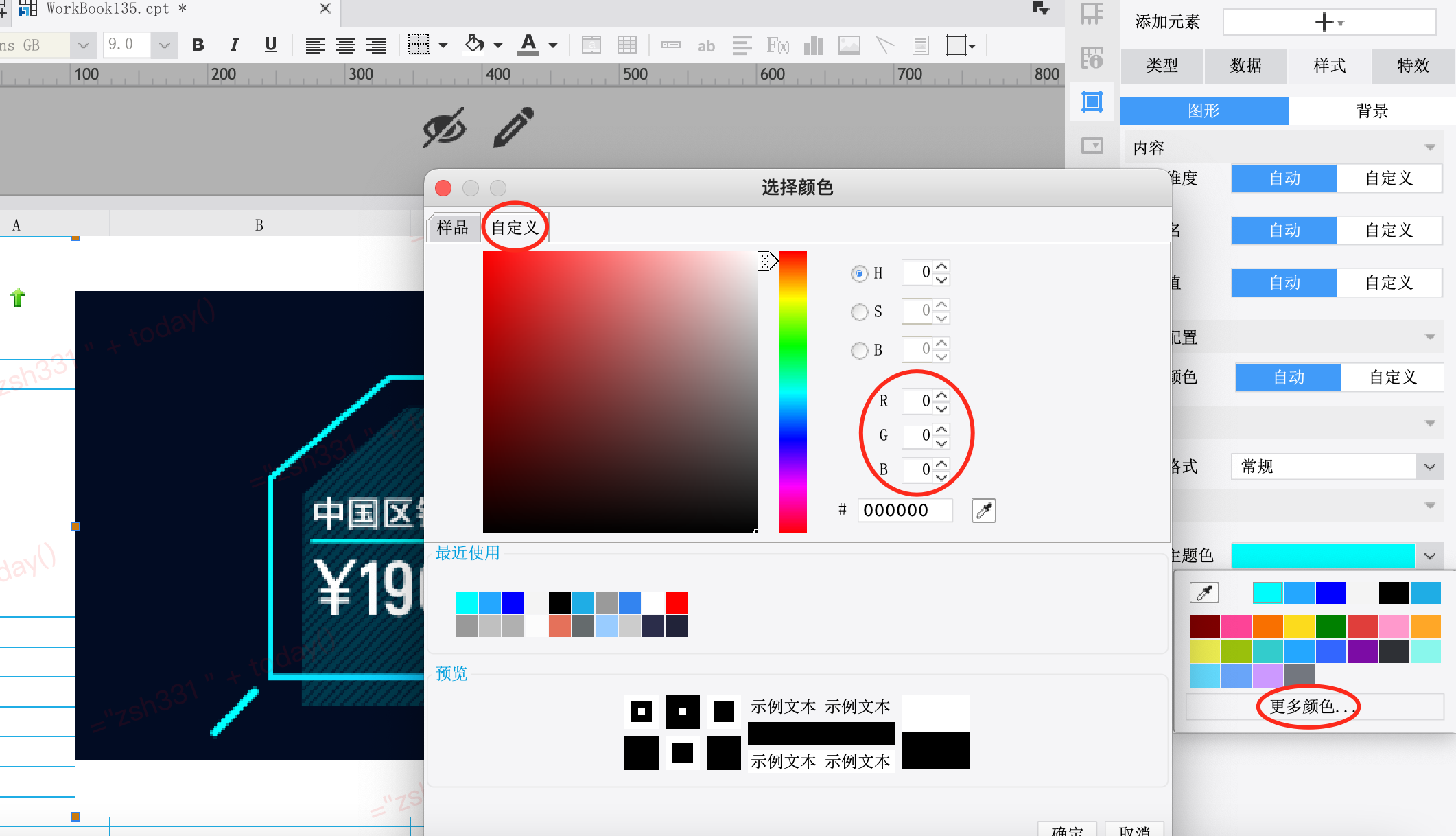Image resolution: width=1456 pixels, height=836 pixels.
Task: Insert formula with Fx icon
Action: (778, 45)
